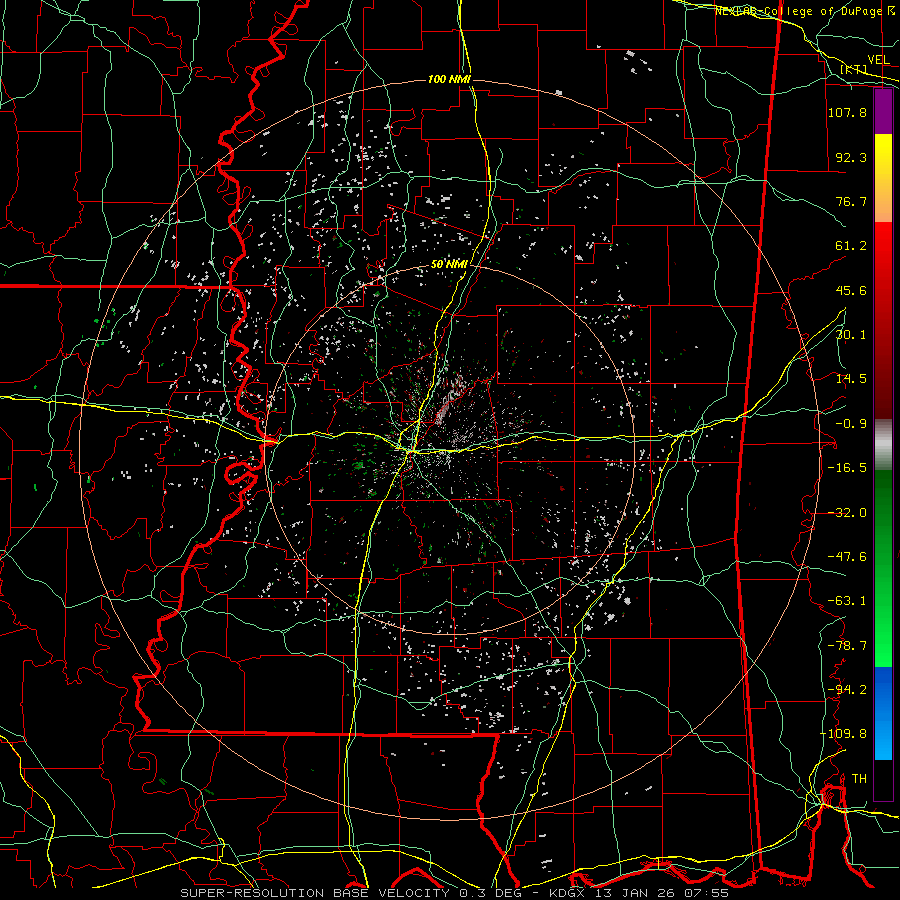Image resolution: width=900 pixels, height=900 pixels.
Task: Click the Super-Resolution Base Velocity caption
Action: point(455,893)
